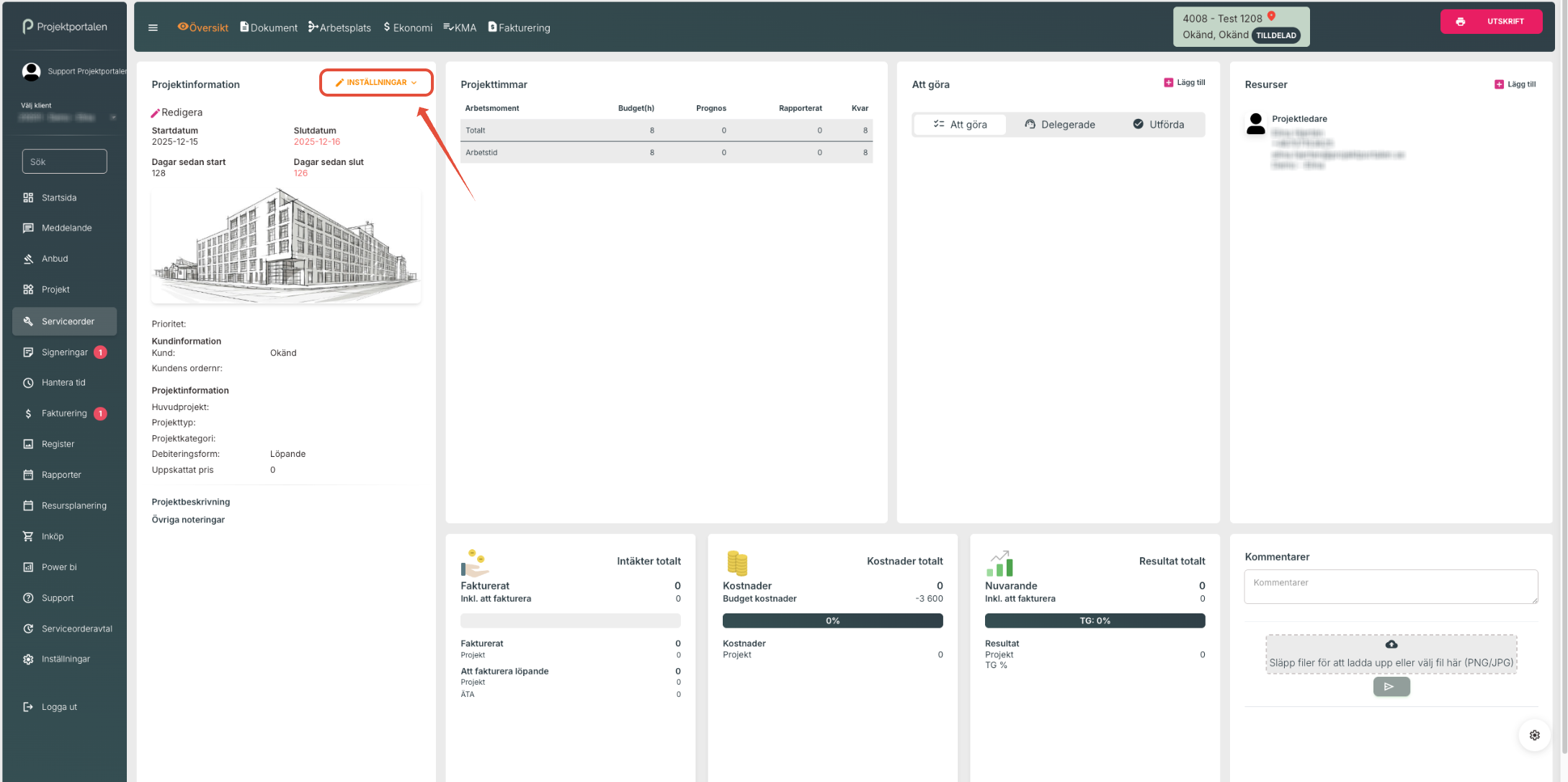
Task: Switch to the Fakturering top tab
Action: 519,27
